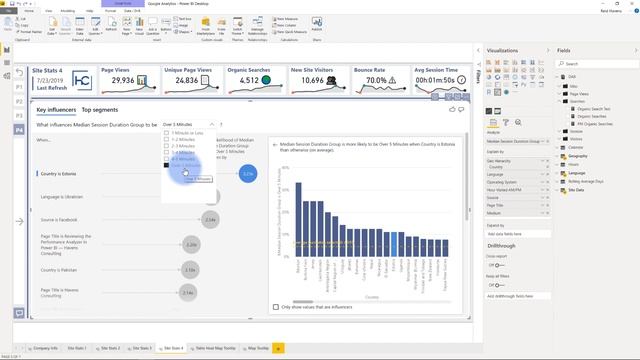The width and height of the screenshot is (640, 360).
Task: Check the 2-3 Minutes option
Action: (166, 146)
